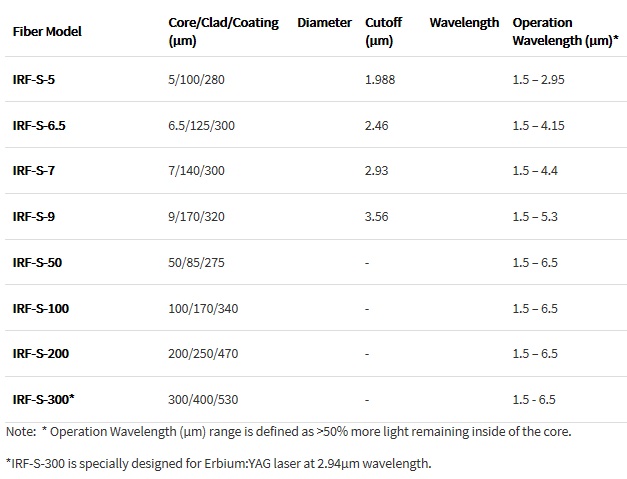Click the IRF-S-6.5 row label
The width and height of the screenshot is (627, 479).
[x=39, y=126]
